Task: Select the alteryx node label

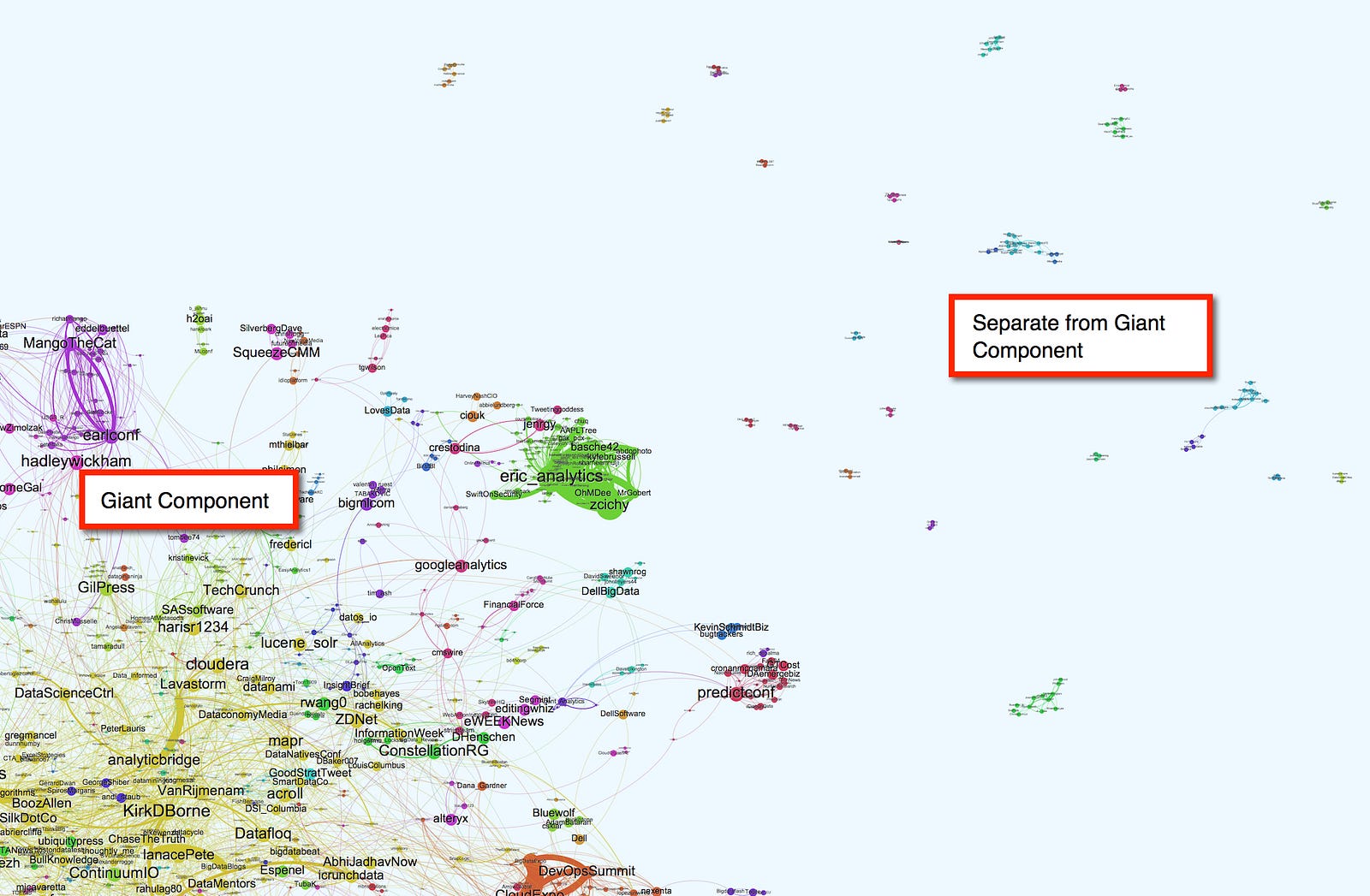Action: tap(450, 819)
